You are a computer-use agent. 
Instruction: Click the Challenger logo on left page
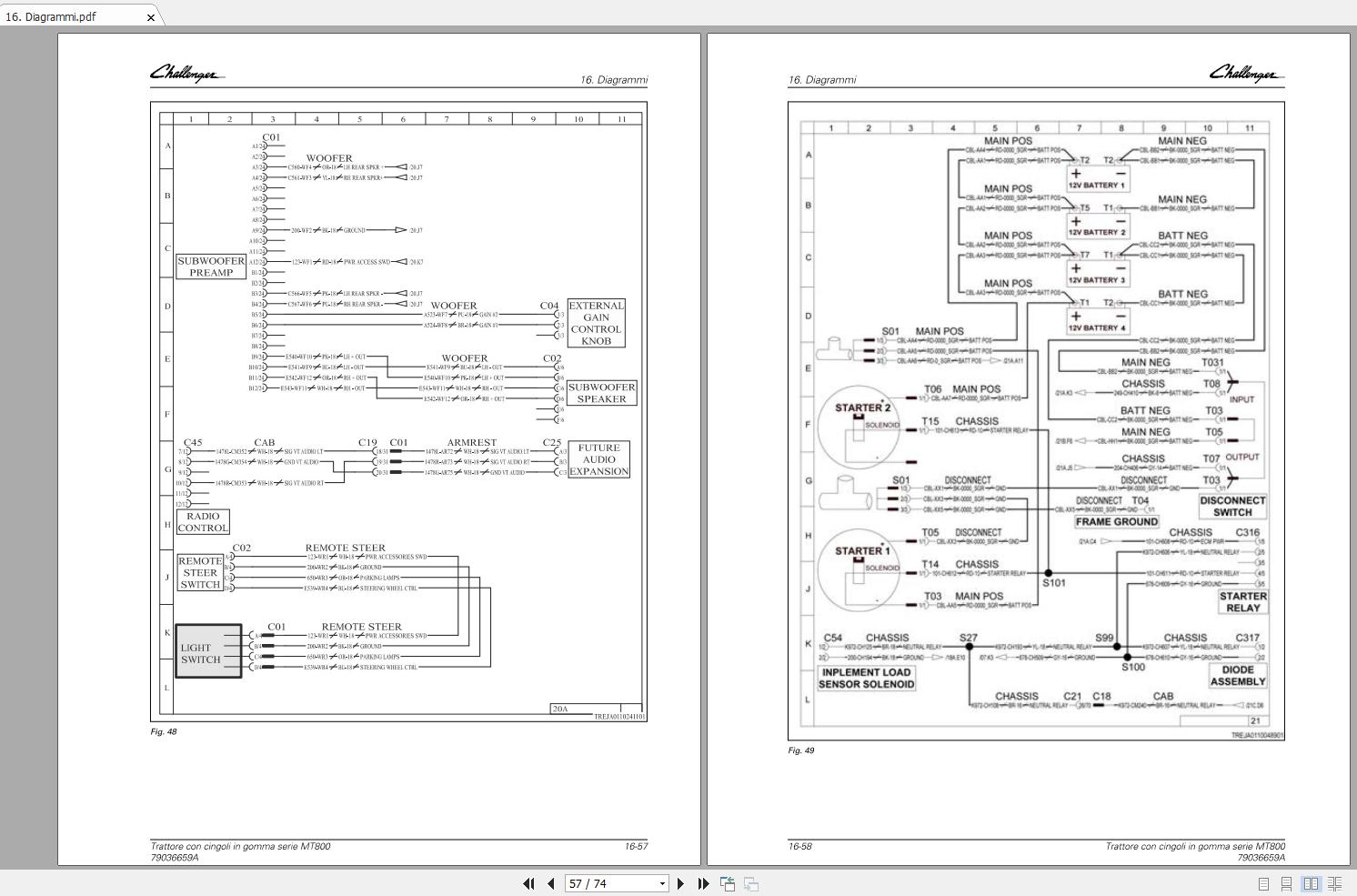(186, 74)
